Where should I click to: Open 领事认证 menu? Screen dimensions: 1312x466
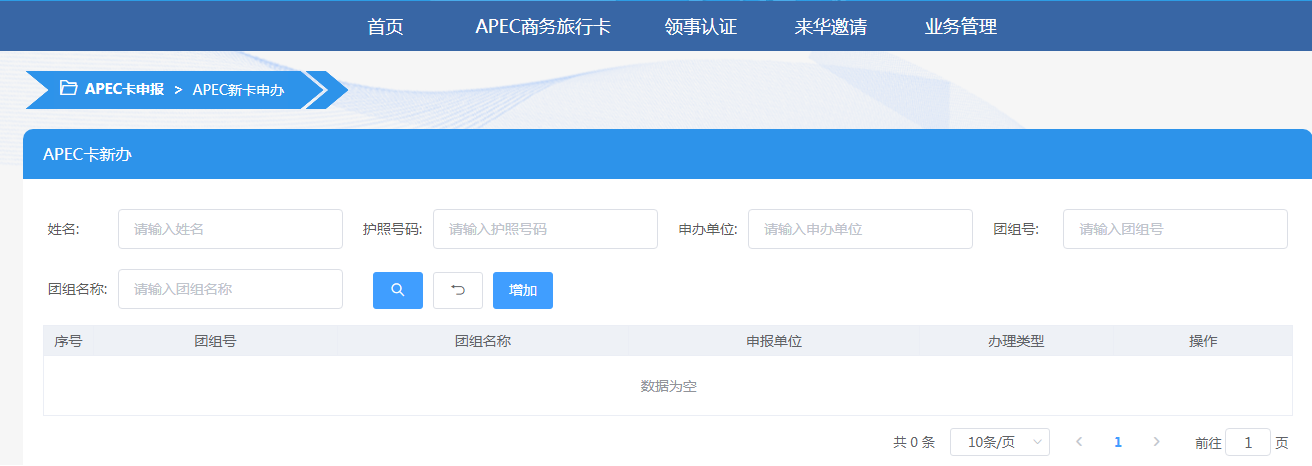701,27
